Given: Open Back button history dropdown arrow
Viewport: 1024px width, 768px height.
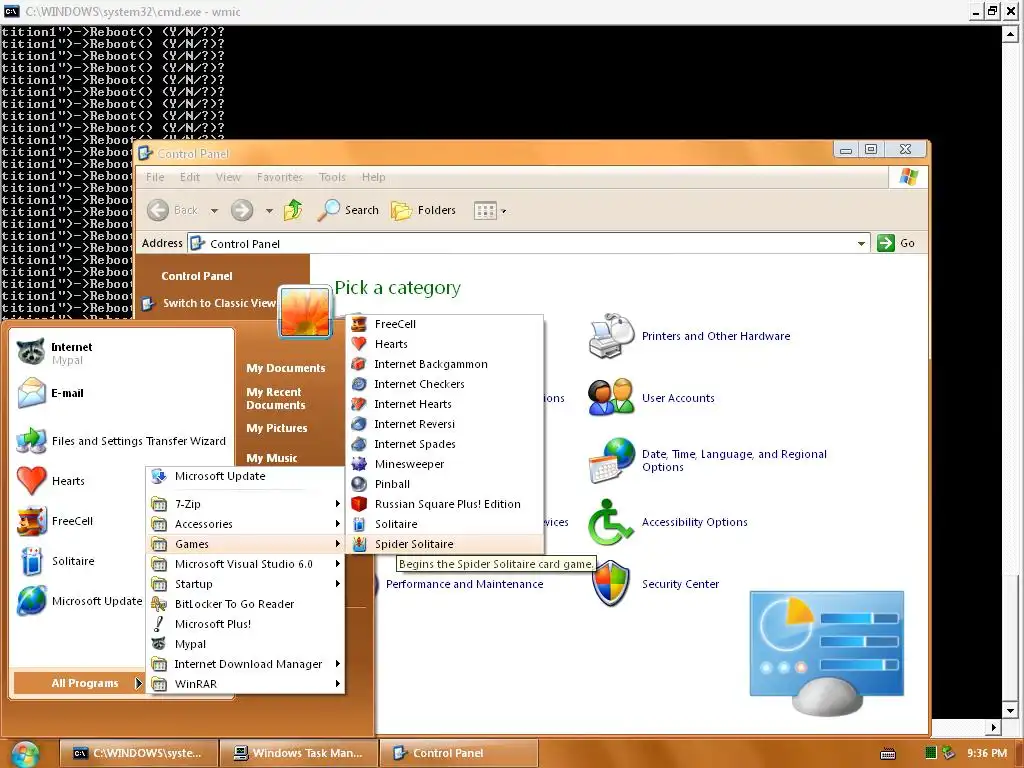Looking at the screenshot, I should coord(214,210).
